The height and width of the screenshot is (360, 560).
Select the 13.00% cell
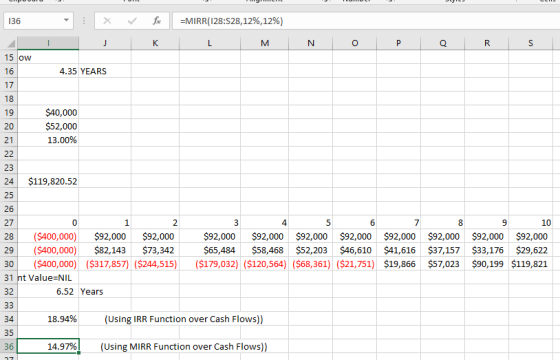(x=48, y=140)
